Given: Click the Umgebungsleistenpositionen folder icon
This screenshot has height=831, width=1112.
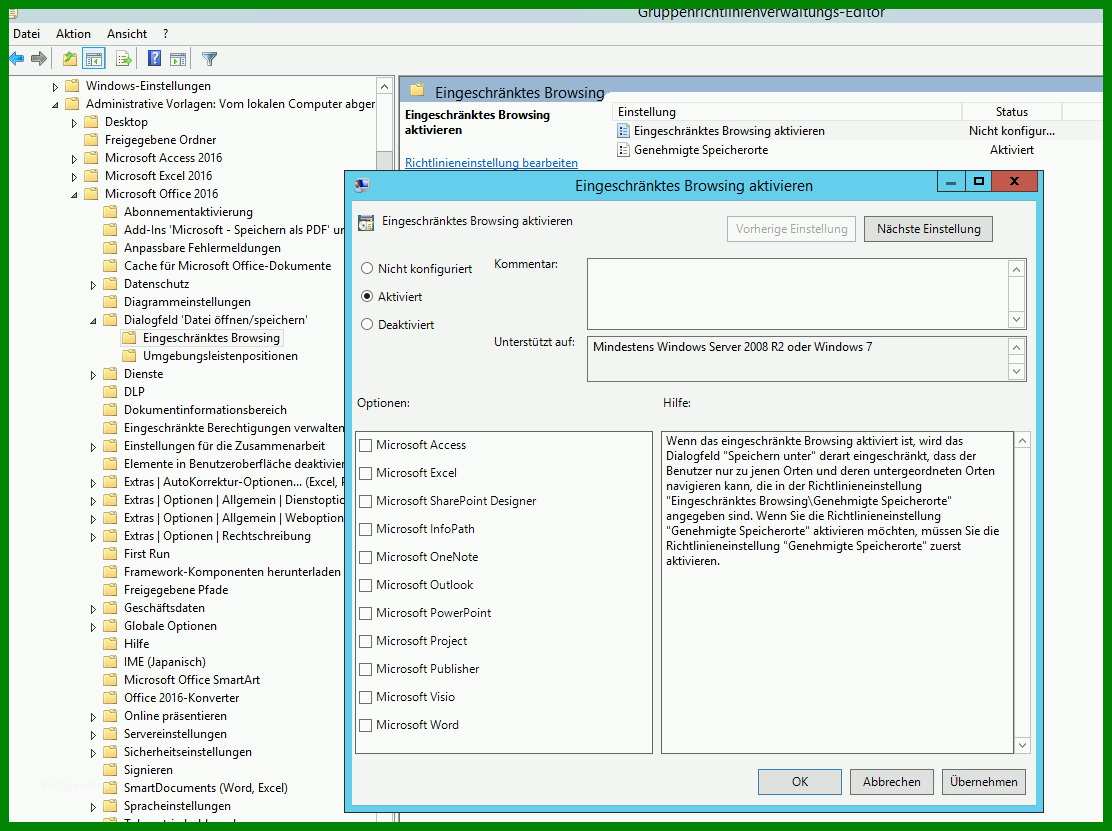Looking at the screenshot, I should click(x=129, y=356).
